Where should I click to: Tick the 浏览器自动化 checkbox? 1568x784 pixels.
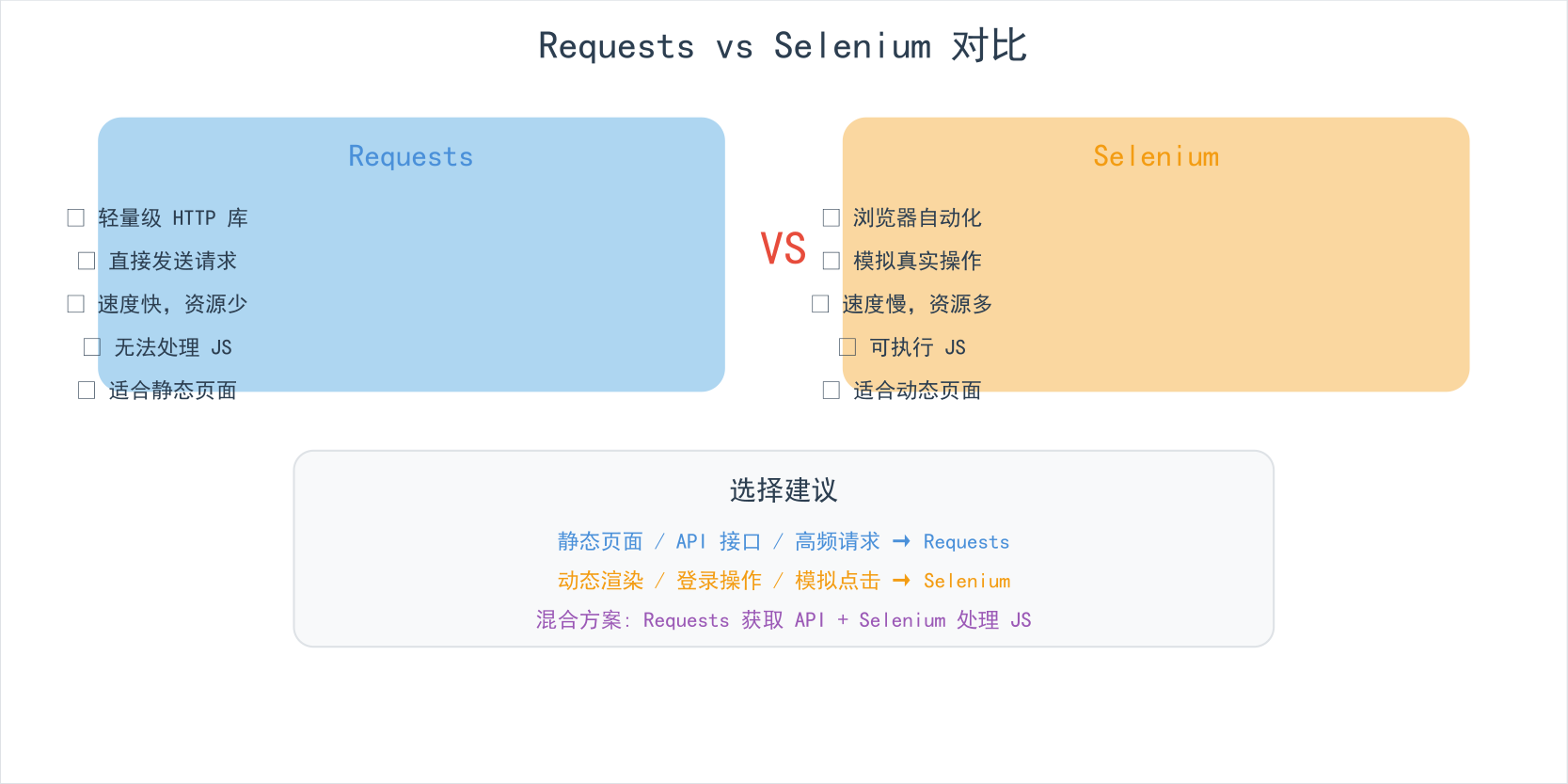coord(832,218)
